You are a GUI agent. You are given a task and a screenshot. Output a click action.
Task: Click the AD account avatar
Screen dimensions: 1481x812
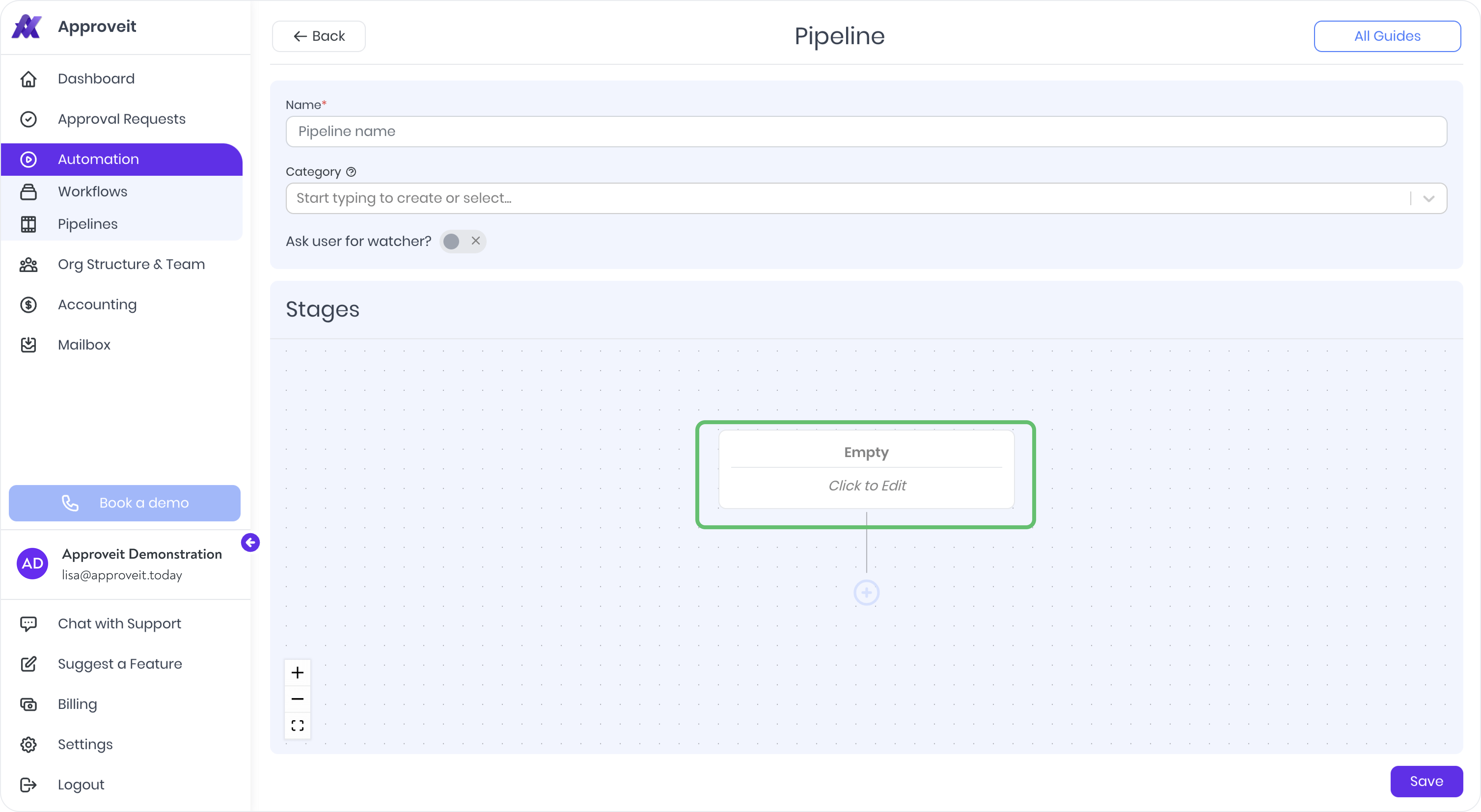click(32, 563)
